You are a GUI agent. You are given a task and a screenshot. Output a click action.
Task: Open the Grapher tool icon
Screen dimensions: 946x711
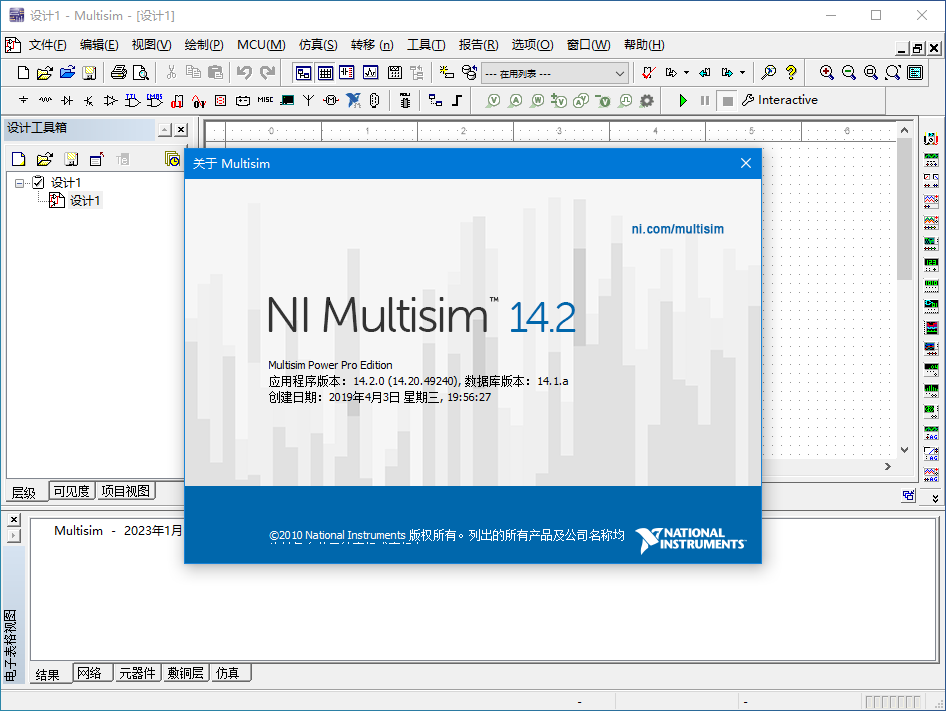[370, 73]
